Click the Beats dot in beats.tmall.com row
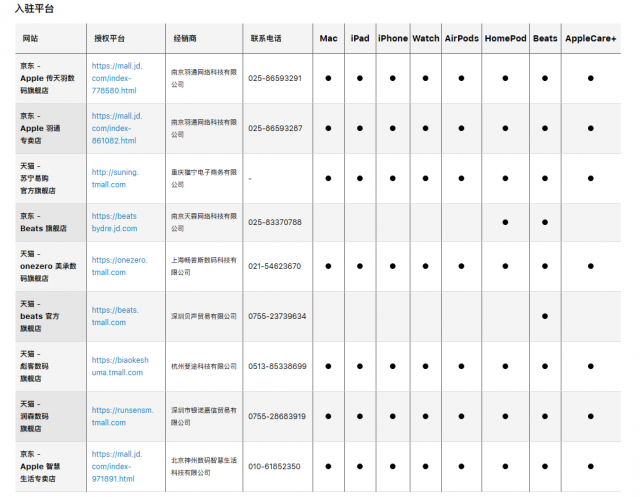This screenshot has width=640, height=497. [x=545, y=316]
